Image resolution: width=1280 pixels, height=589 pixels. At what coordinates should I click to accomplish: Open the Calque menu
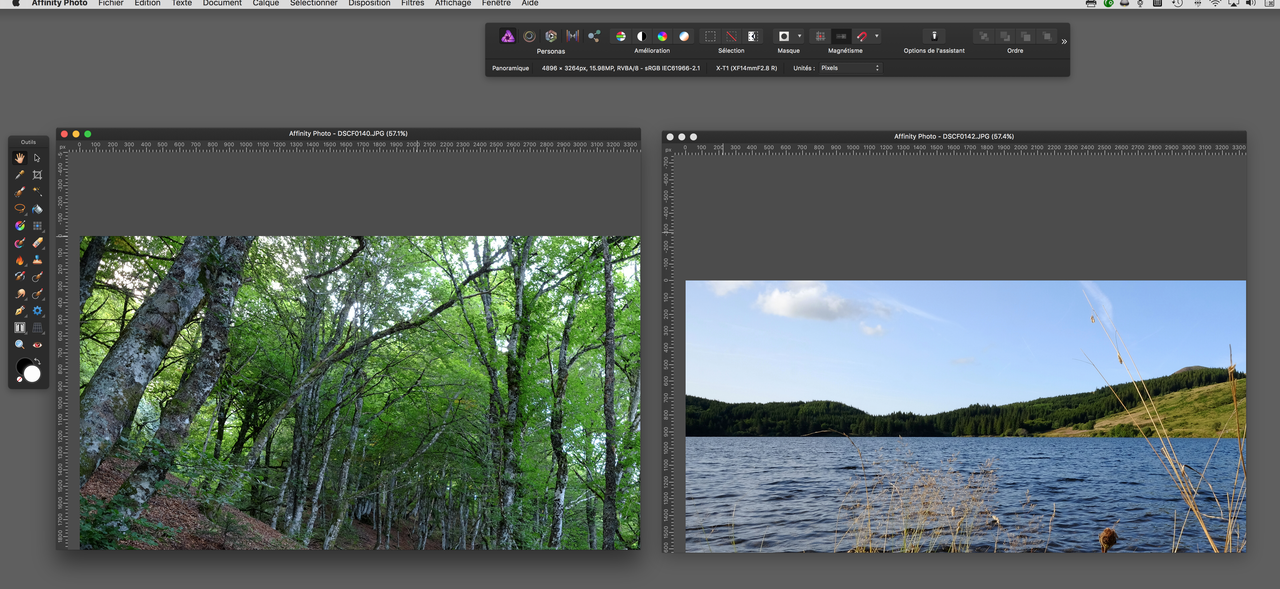point(266,3)
